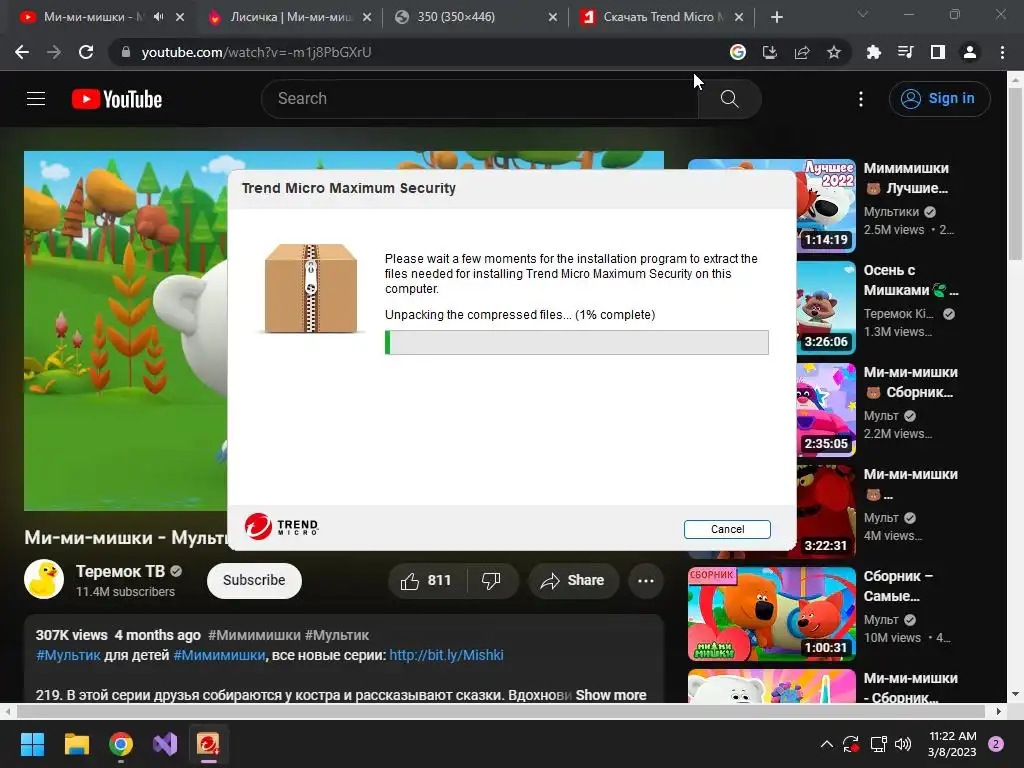The height and width of the screenshot is (768, 1024).
Task: Open Visual Studio from taskbar
Action: (165, 744)
